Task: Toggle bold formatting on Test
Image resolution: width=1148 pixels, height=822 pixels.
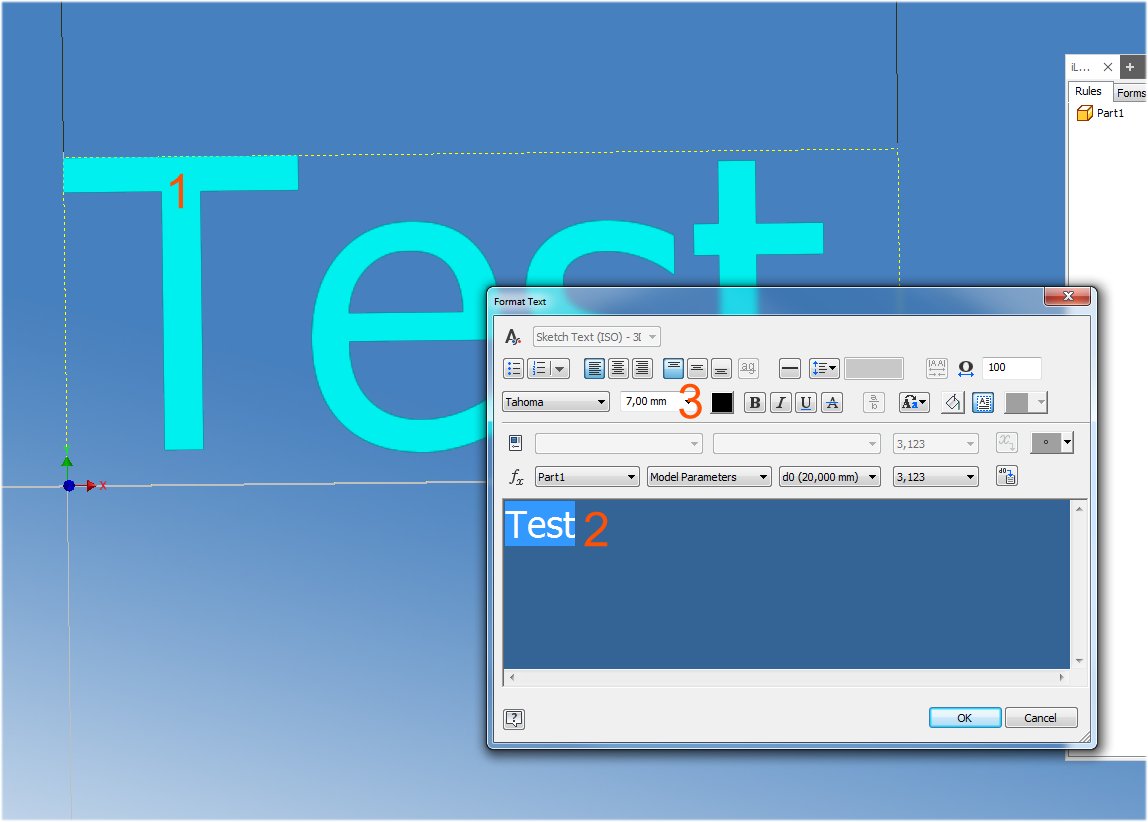Action: (x=753, y=402)
